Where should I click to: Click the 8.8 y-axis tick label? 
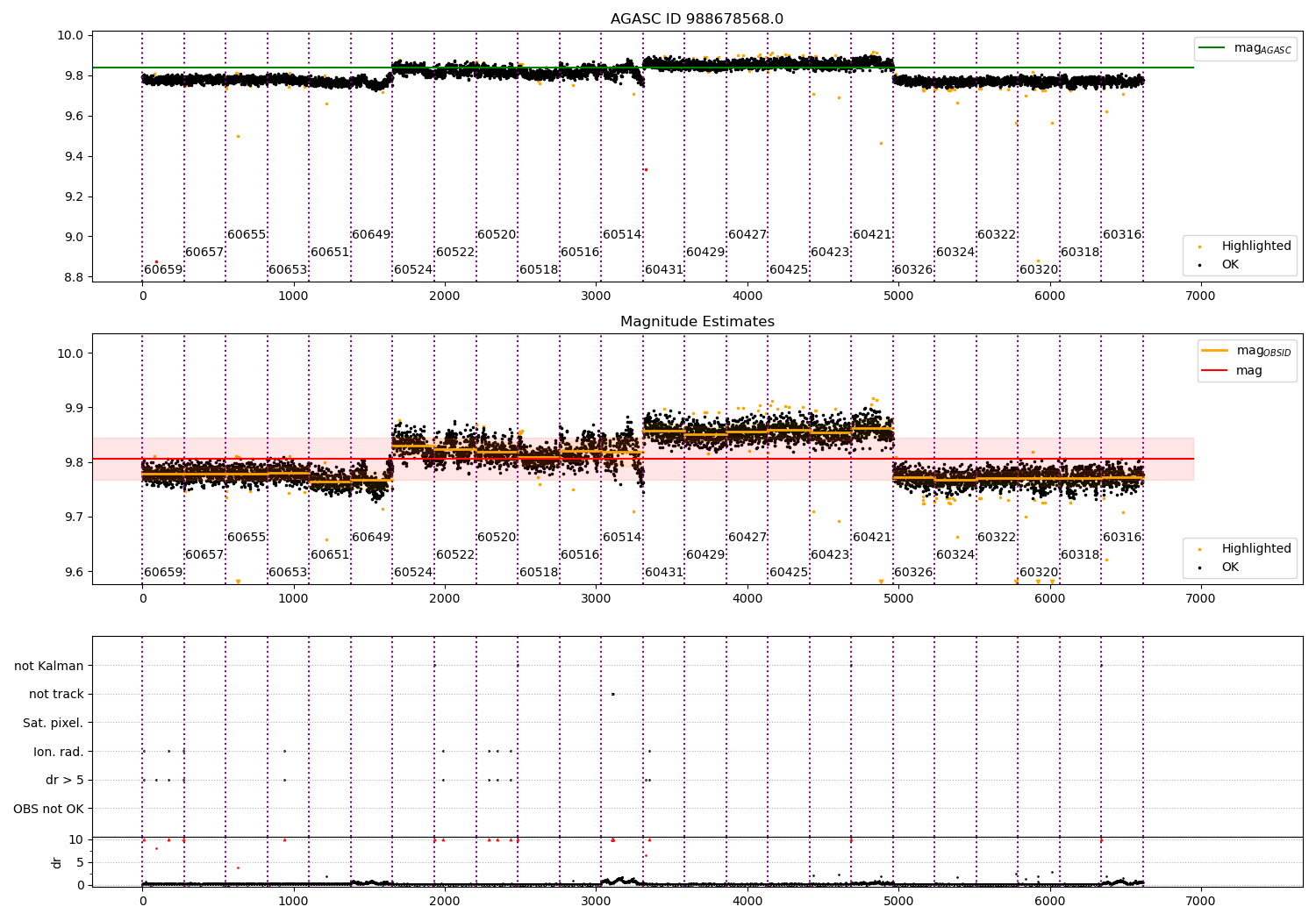[75, 277]
